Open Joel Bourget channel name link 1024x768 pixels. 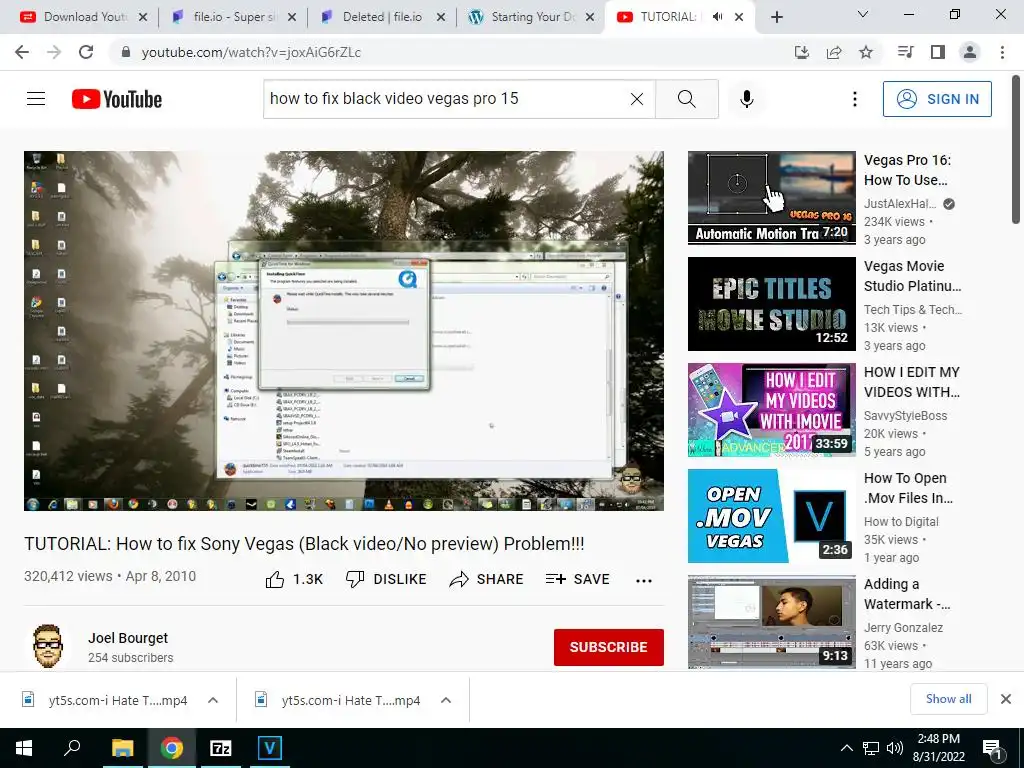point(128,638)
